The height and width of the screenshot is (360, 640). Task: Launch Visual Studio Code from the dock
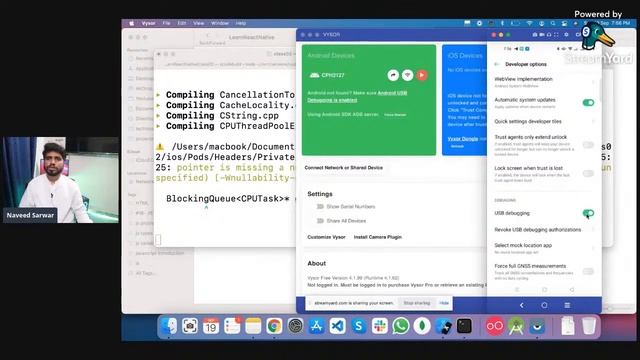point(338,326)
